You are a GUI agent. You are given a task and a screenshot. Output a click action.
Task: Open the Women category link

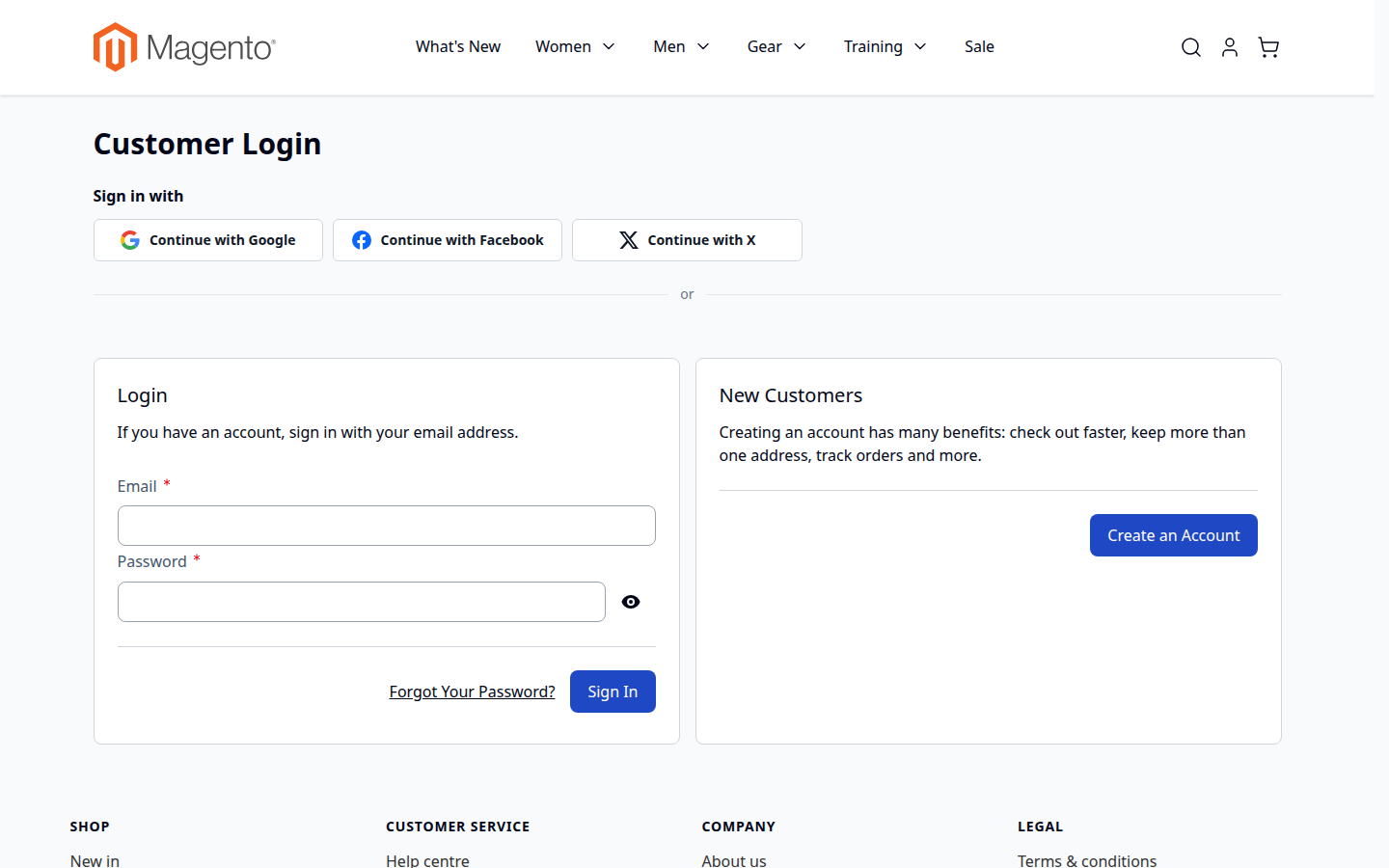pos(563,46)
